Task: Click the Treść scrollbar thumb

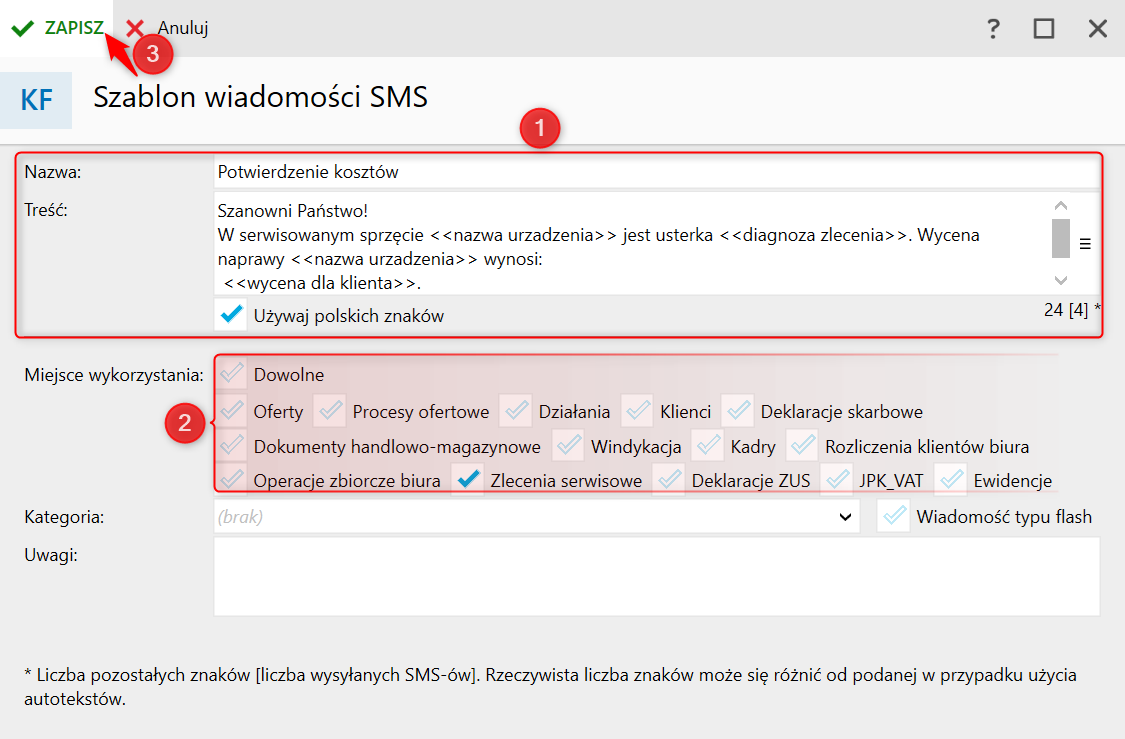Action: [1061, 238]
